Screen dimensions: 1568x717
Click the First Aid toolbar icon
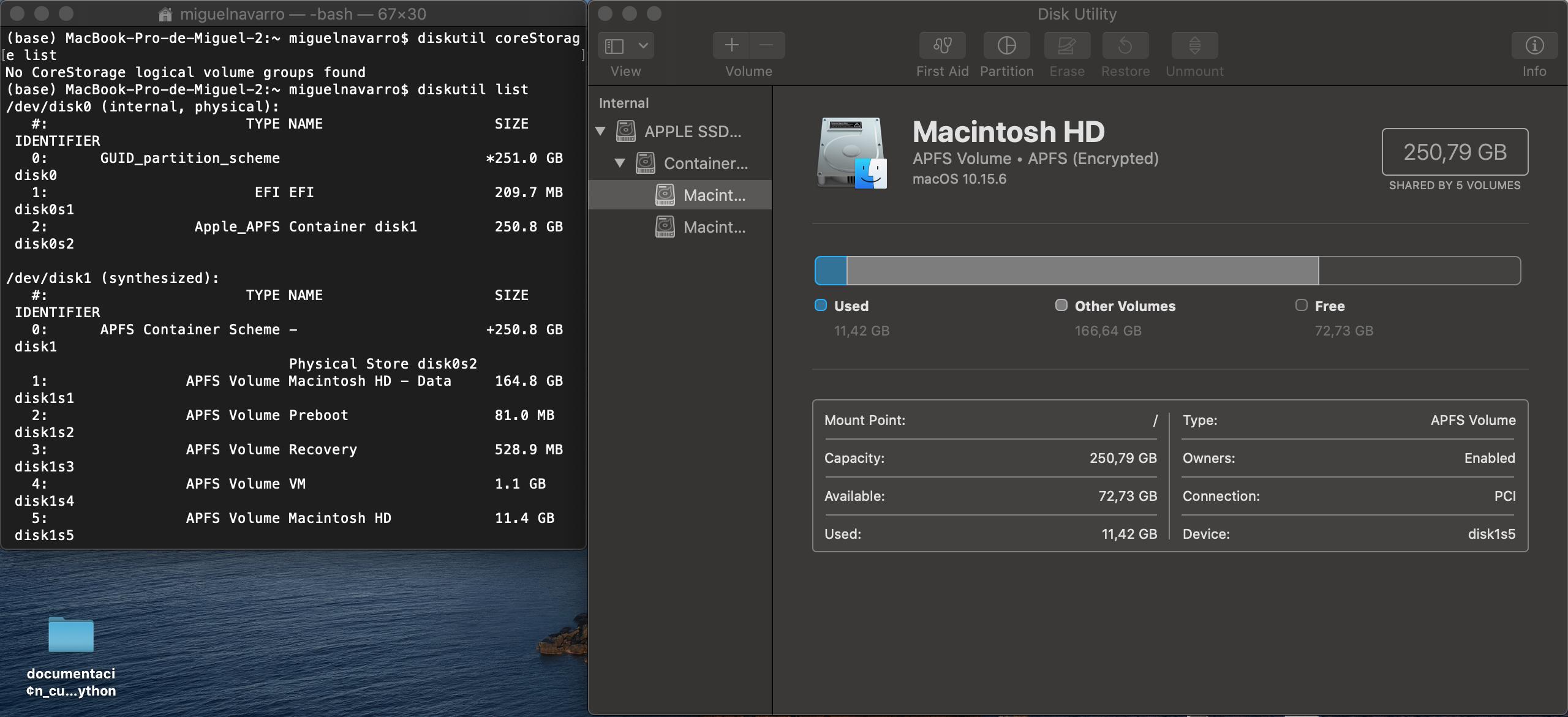942,45
